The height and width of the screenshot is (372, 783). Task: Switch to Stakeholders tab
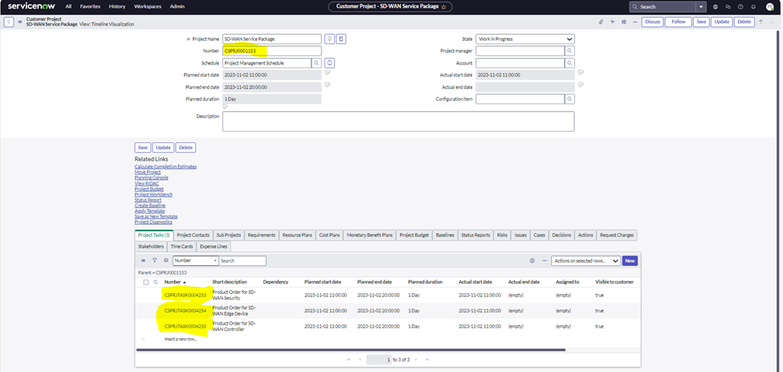point(151,246)
